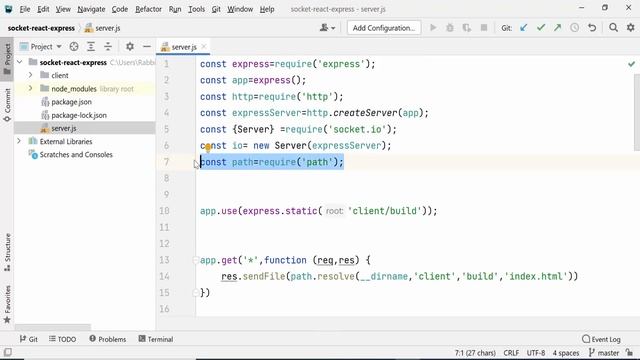Click the rollback undo arrow icon
The width and height of the screenshot is (640, 360).
pyautogui.click(x=592, y=28)
